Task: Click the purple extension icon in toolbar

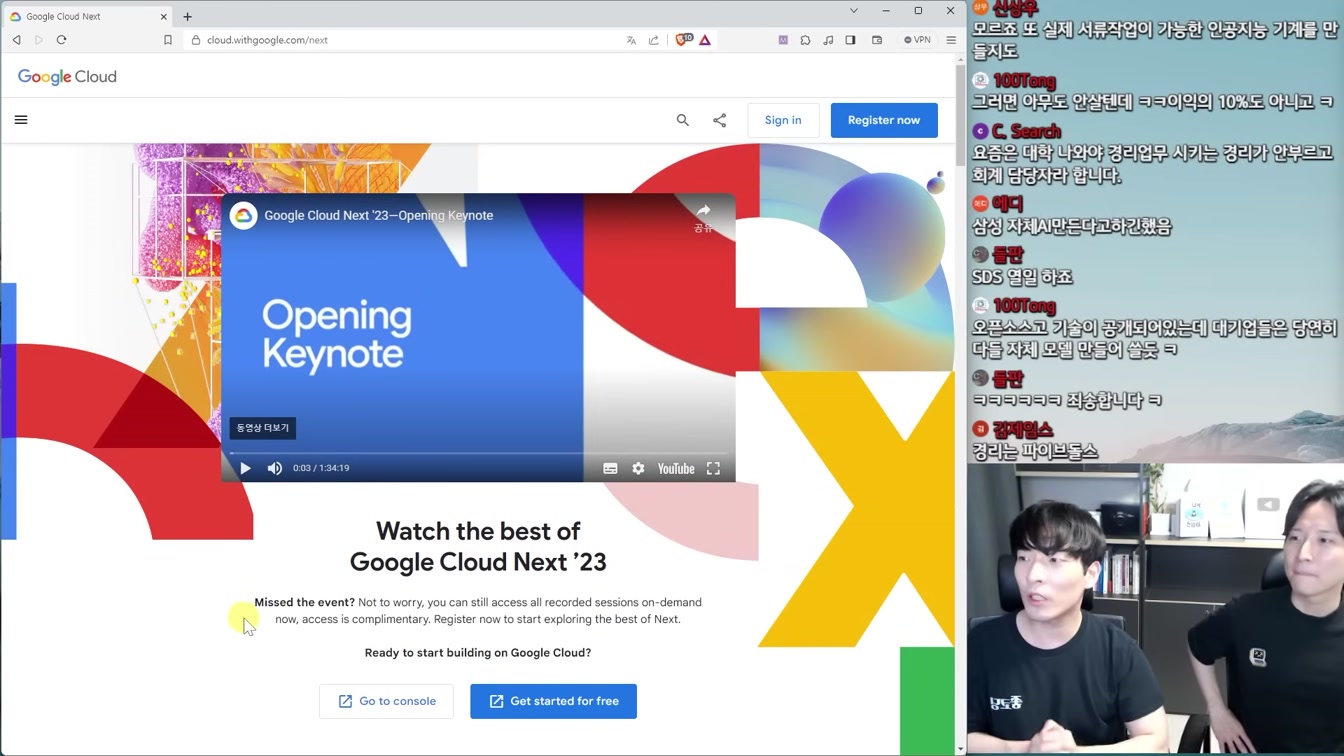Action: (783, 40)
